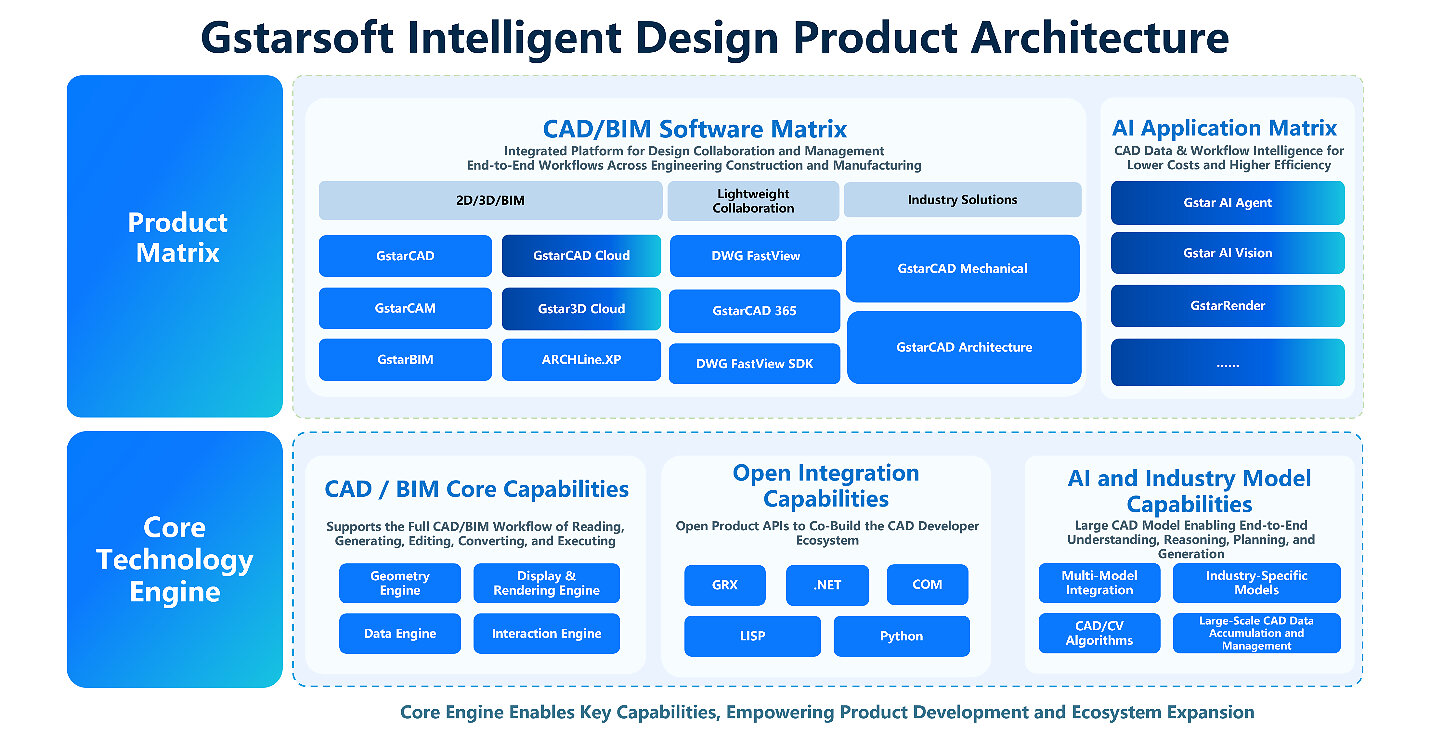Click 'Open Product APIs to Co-Build' description
This screenshot has width=1430, height=733.
click(827, 533)
